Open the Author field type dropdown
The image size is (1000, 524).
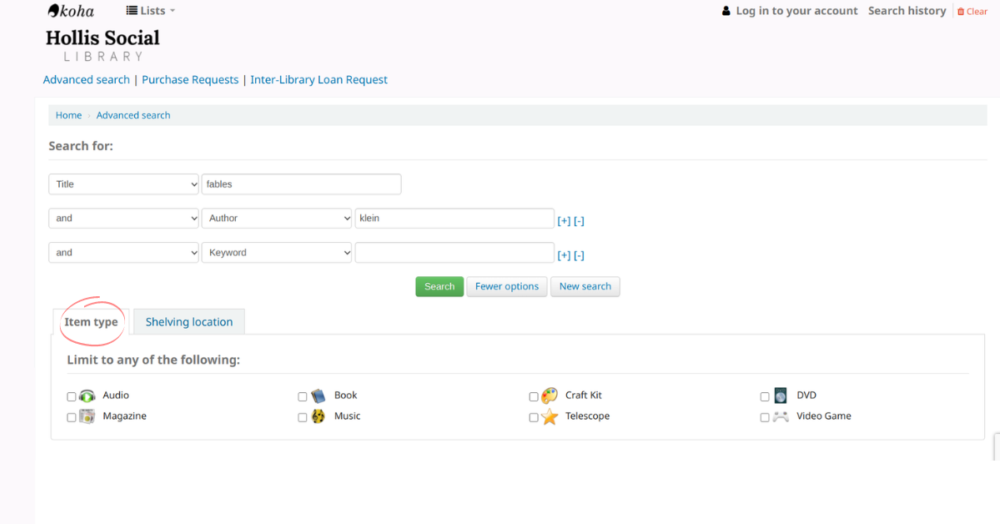[x=277, y=218]
